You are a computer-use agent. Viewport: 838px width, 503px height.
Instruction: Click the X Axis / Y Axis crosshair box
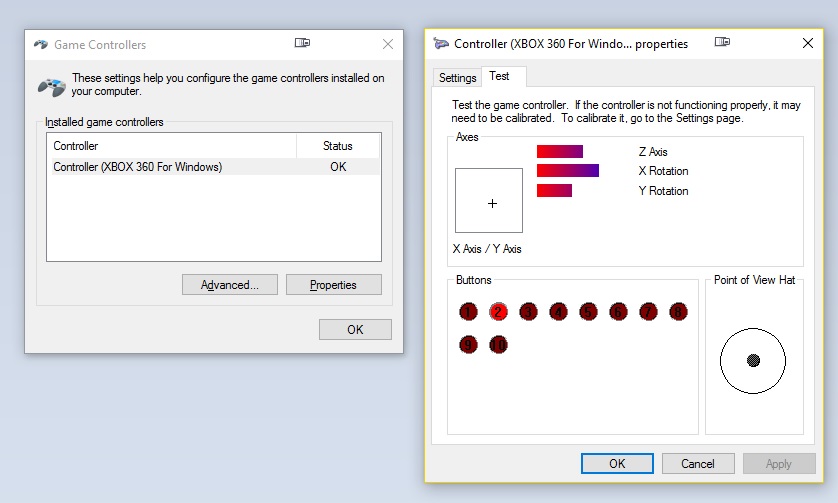point(489,203)
